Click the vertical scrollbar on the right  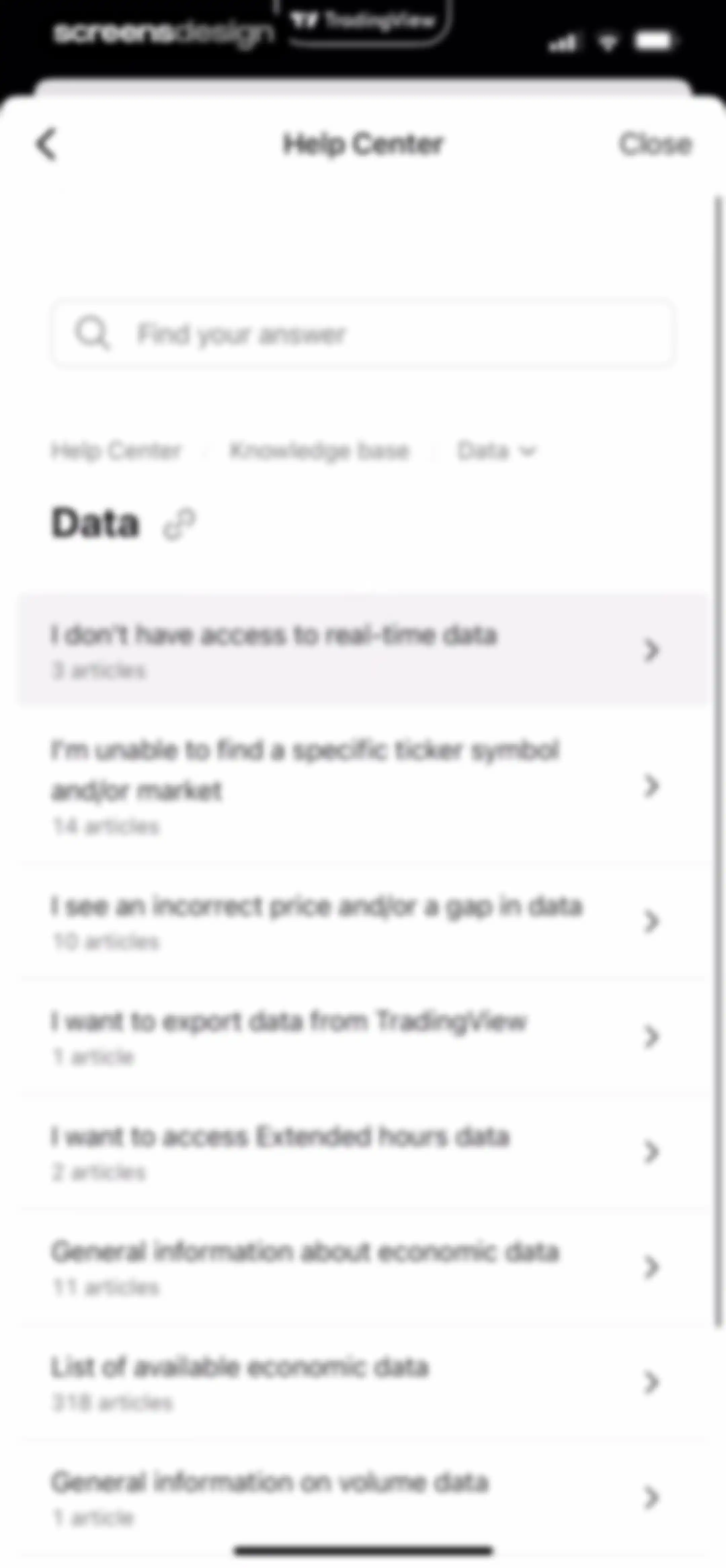click(719, 761)
